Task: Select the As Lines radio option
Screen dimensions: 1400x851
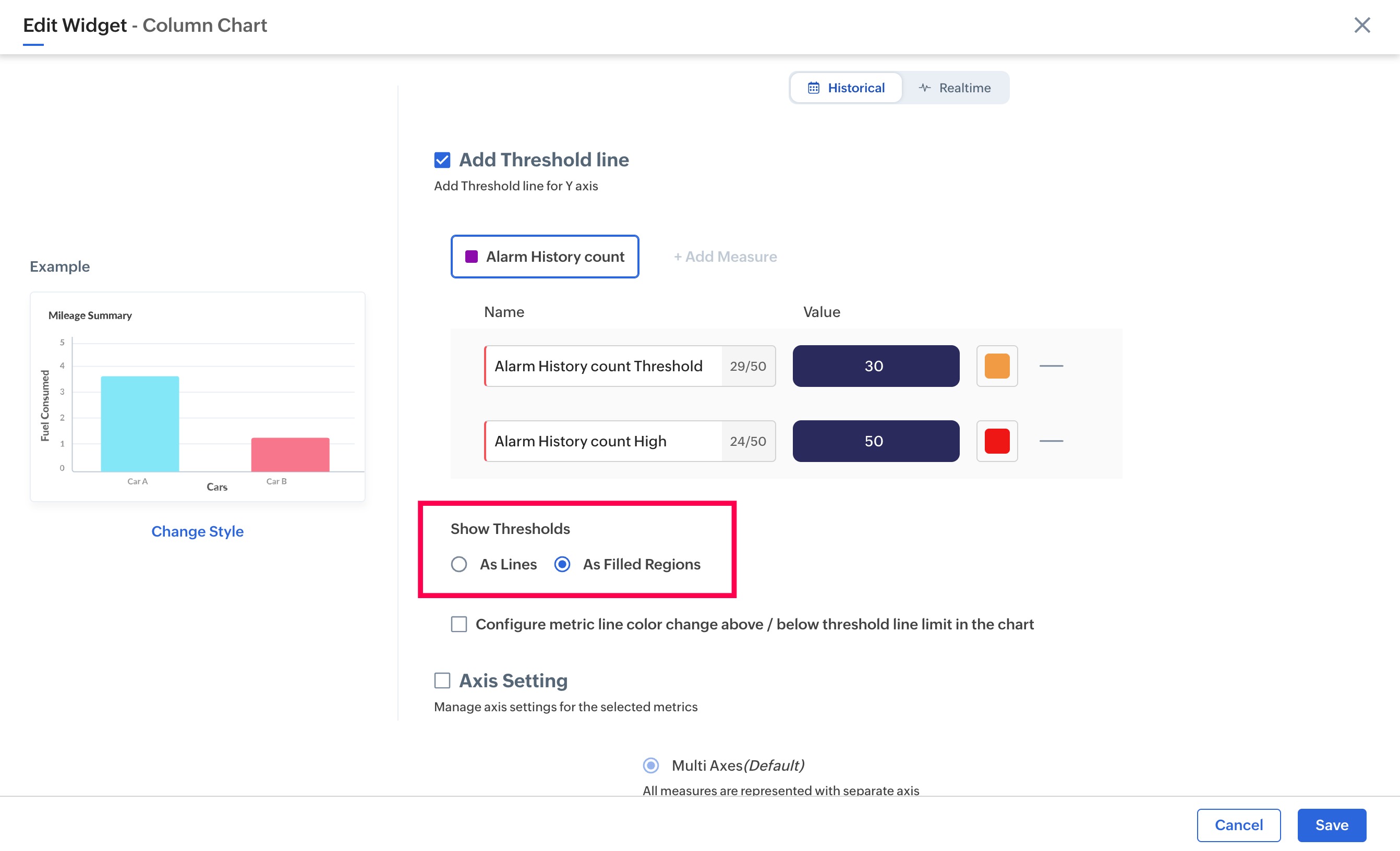Action: (458, 564)
